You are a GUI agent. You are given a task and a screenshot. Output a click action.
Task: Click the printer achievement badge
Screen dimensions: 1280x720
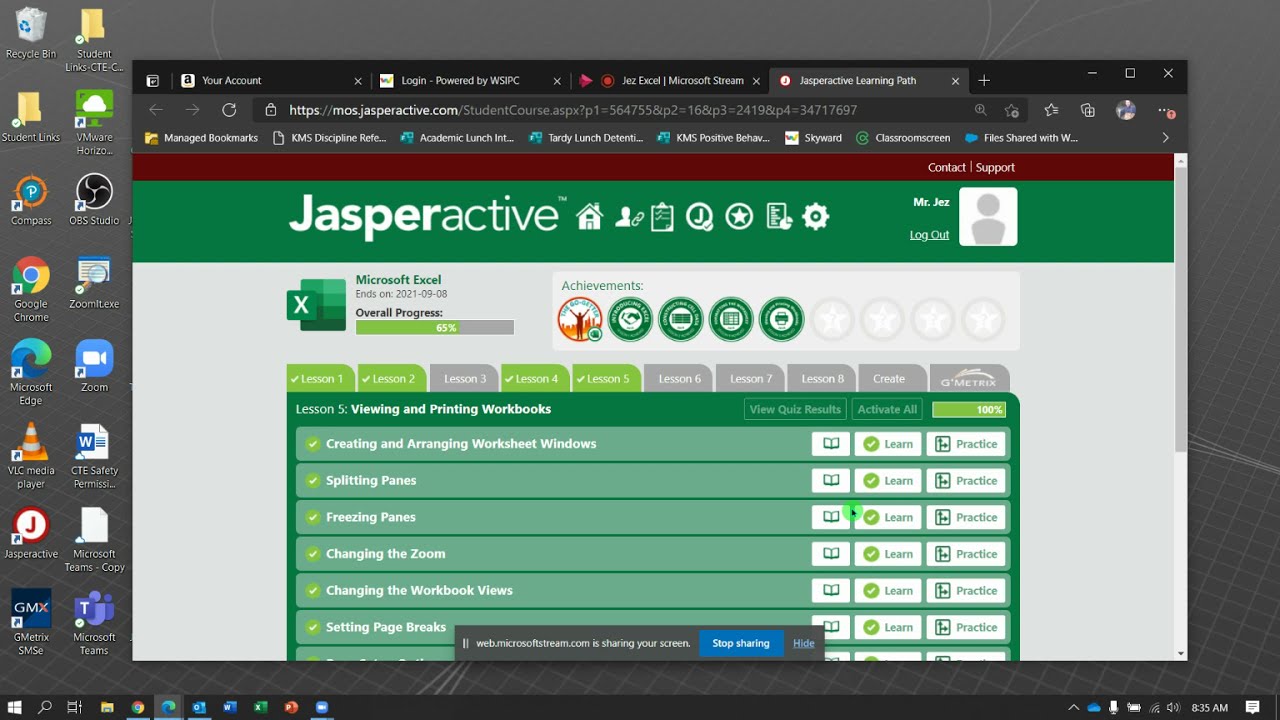click(781, 320)
